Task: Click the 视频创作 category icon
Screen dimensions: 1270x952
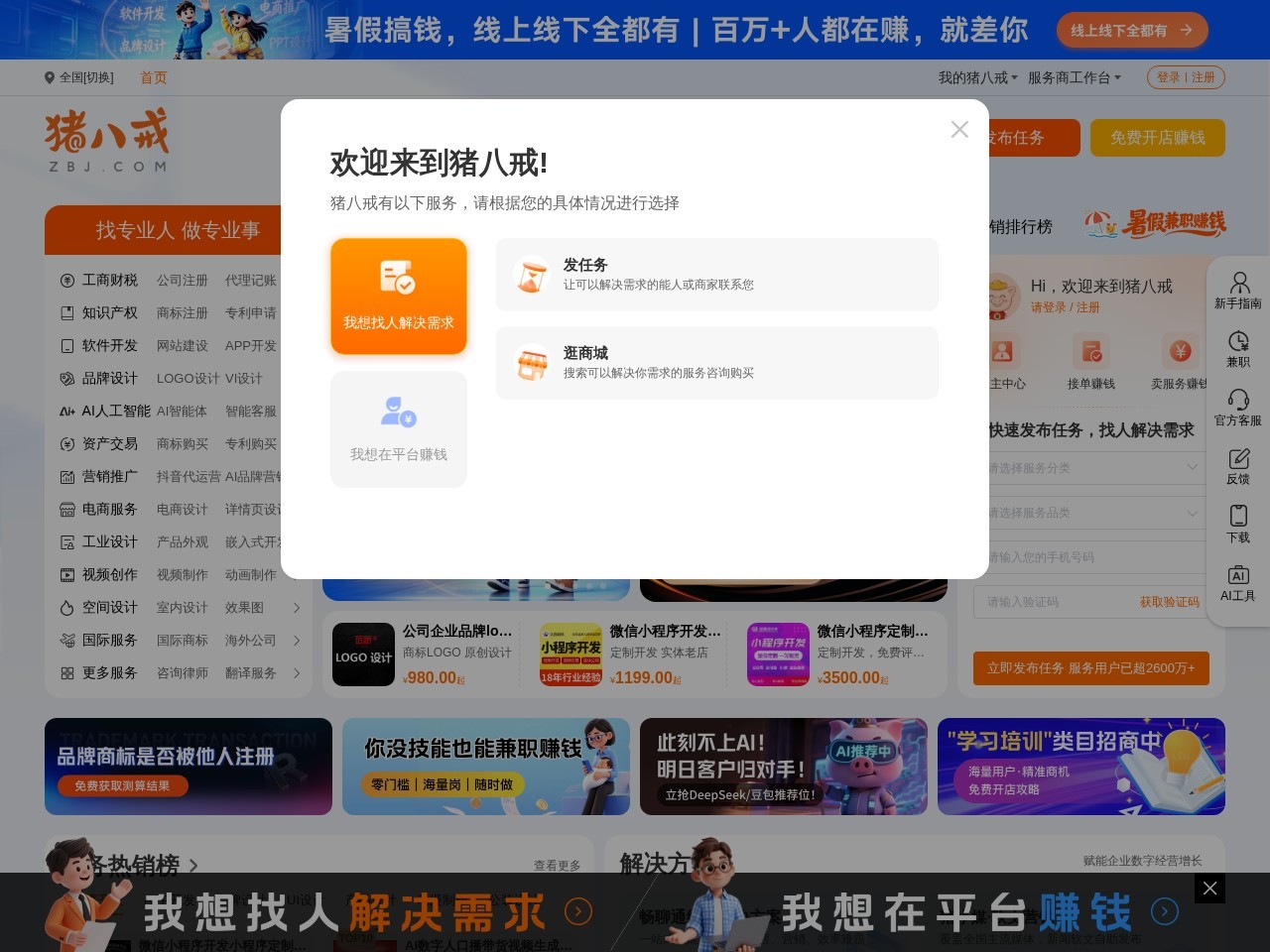Action: (67, 575)
